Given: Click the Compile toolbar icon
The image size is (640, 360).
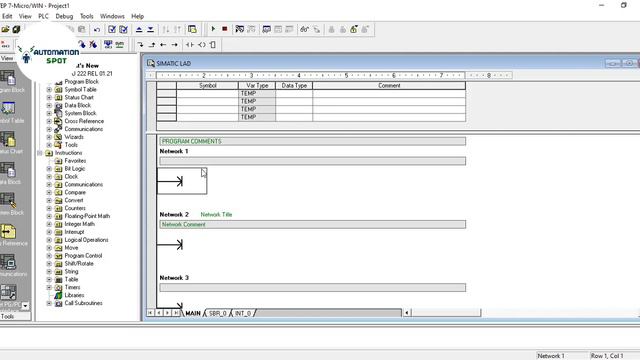Looking at the screenshot, I should [x=112, y=29].
